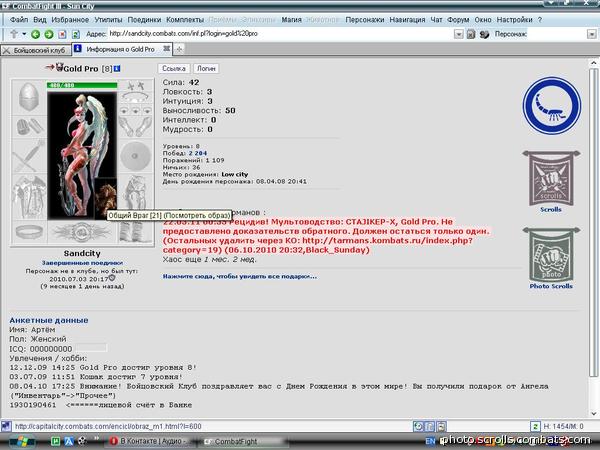Open the ? help menu
The width and height of the screenshot is (600, 450).
[540, 20]
